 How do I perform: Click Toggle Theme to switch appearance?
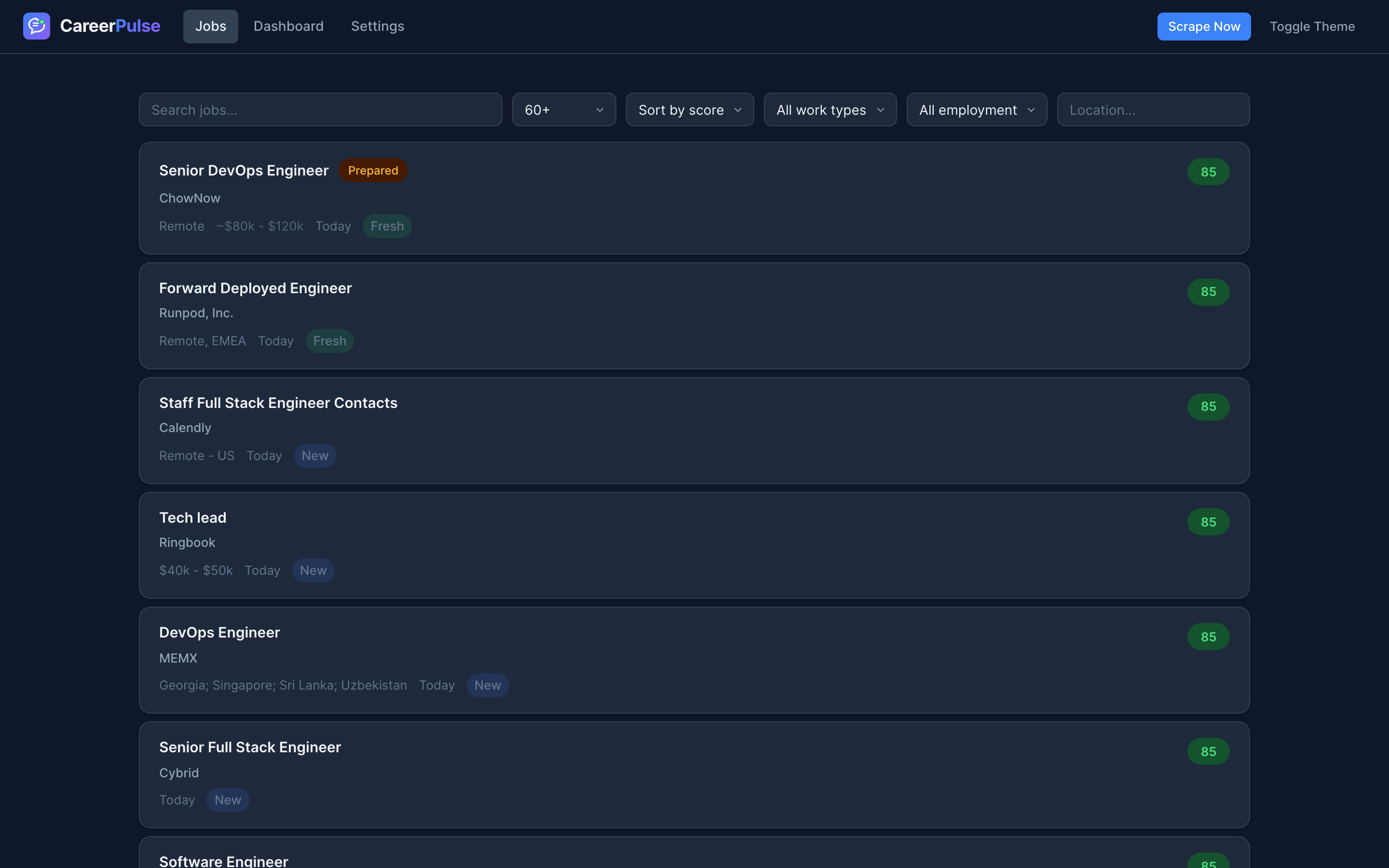pos(1312,26)
